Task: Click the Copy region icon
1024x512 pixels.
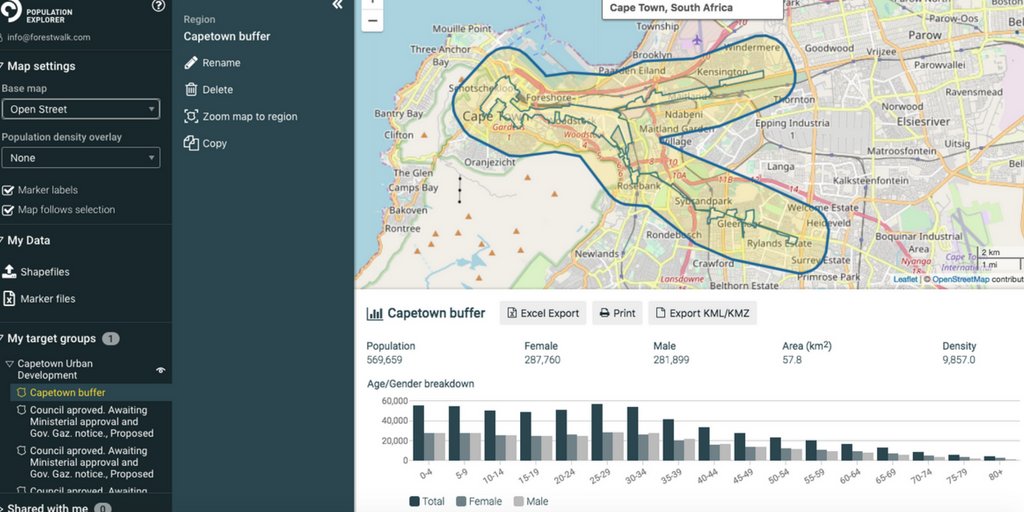Action: [x=191, y=143]
